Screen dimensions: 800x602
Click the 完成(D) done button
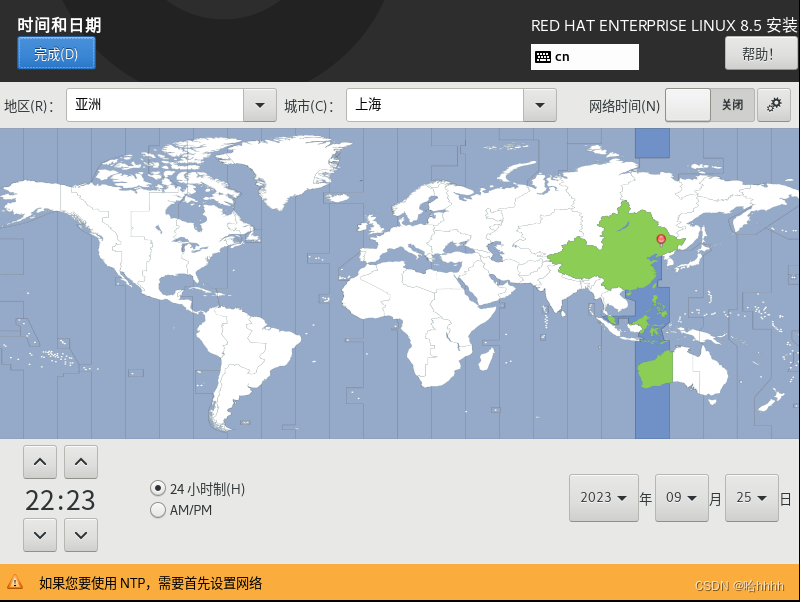point(56,53)
